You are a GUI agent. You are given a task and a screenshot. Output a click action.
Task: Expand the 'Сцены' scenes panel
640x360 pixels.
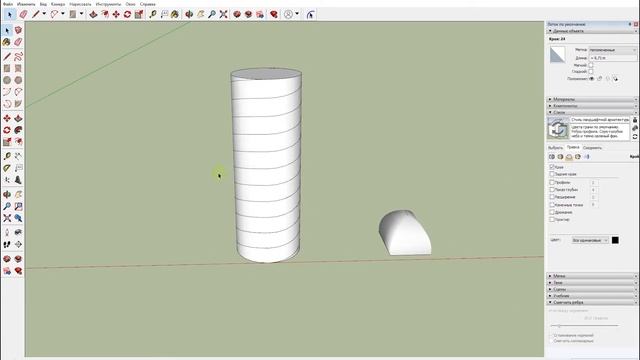coord(592,289)
